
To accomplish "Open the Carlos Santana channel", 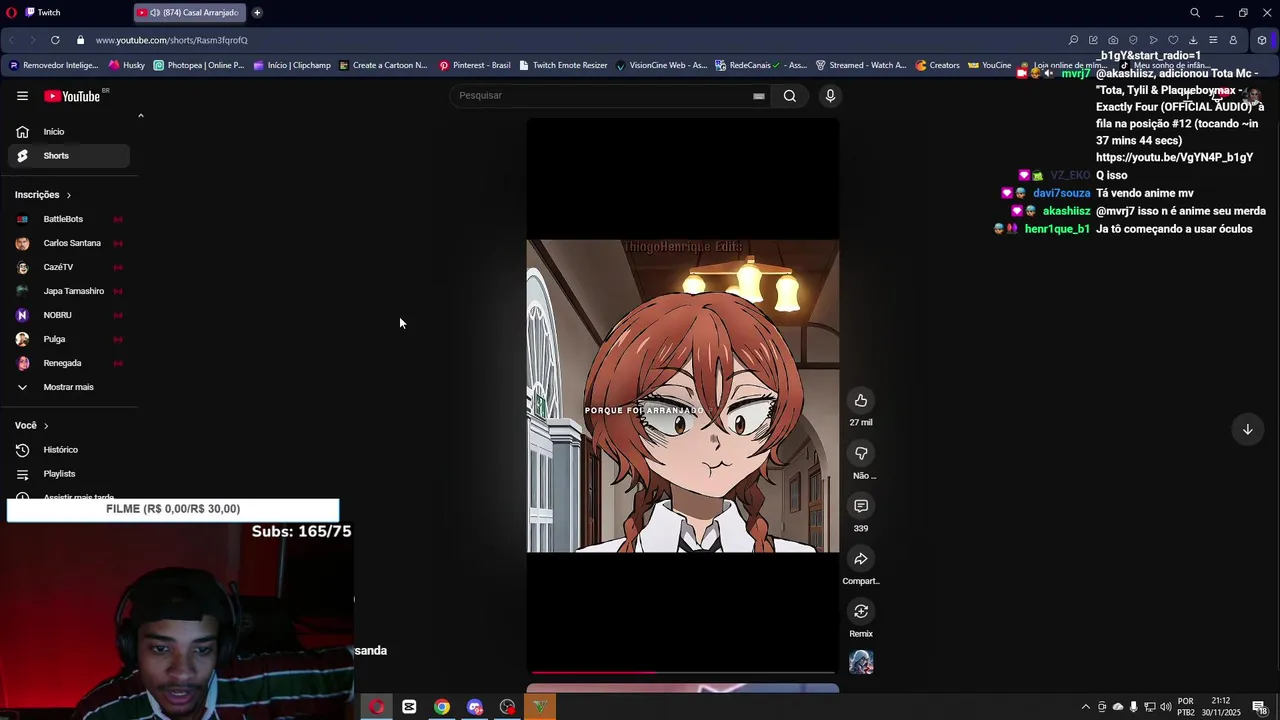I will point(69,243).
